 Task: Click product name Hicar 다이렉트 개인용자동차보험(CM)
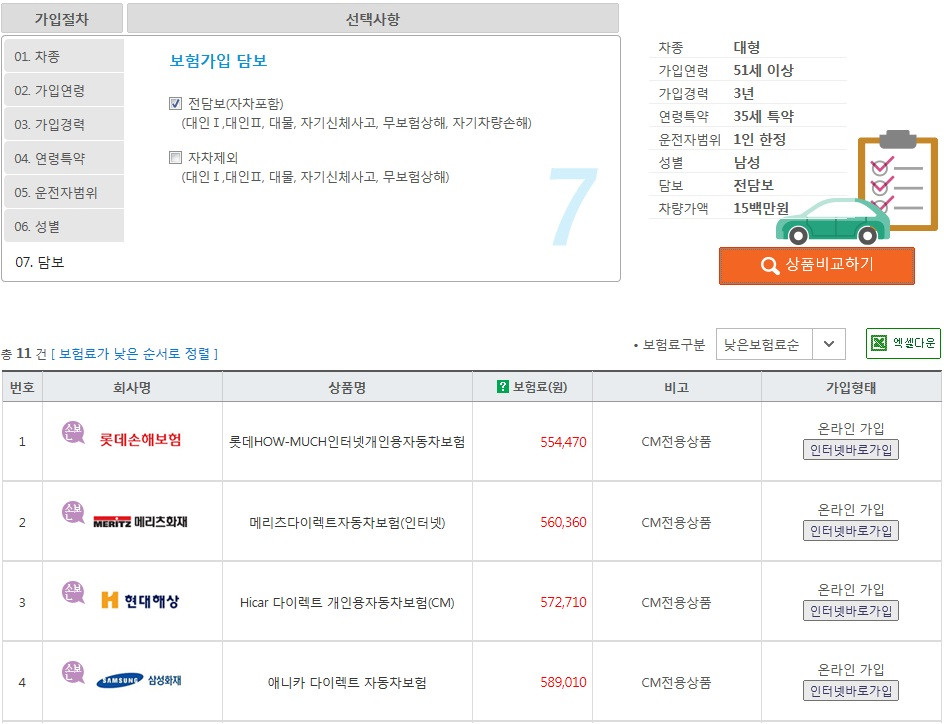(x=347, y=602)
